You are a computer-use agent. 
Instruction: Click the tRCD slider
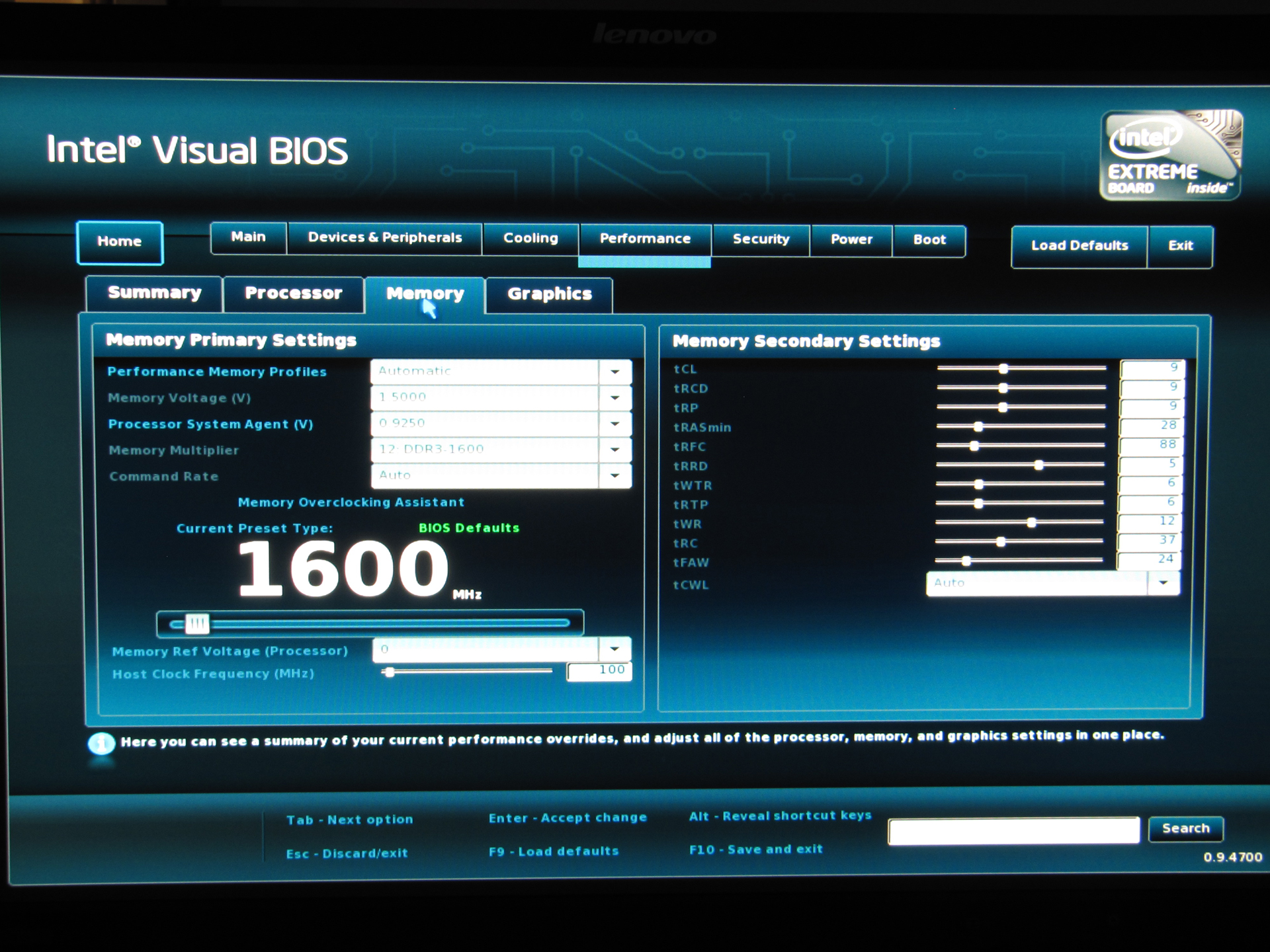[x=1021, y=387]
